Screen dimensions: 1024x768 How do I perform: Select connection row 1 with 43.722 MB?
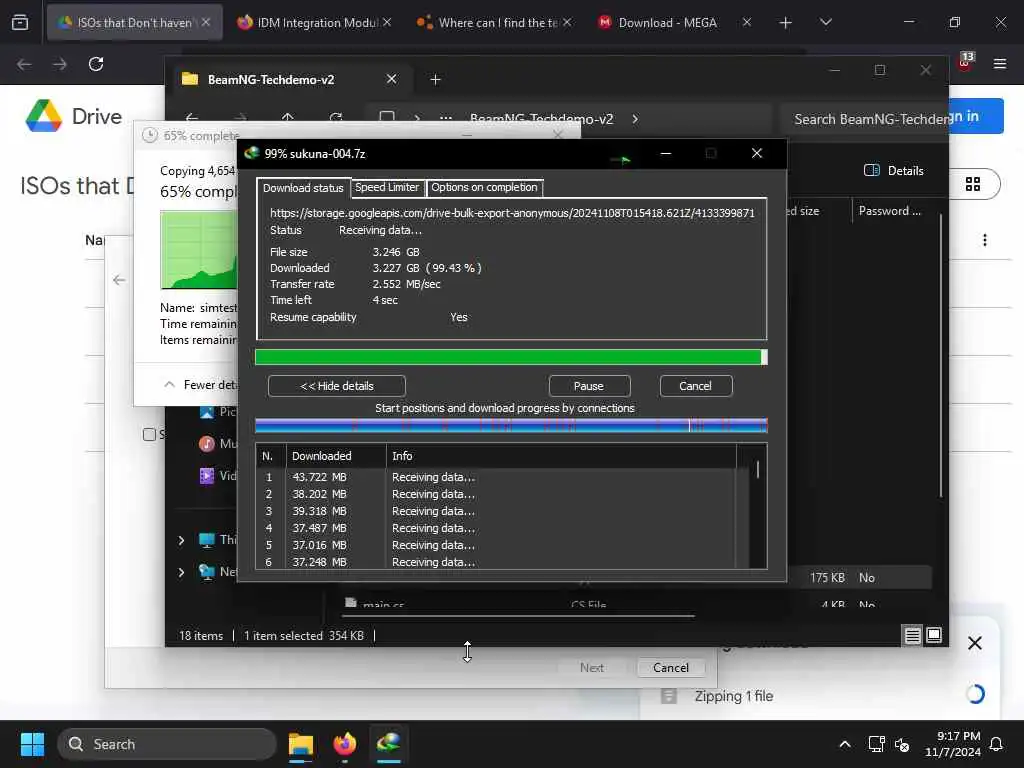click(x=496, y=477)
